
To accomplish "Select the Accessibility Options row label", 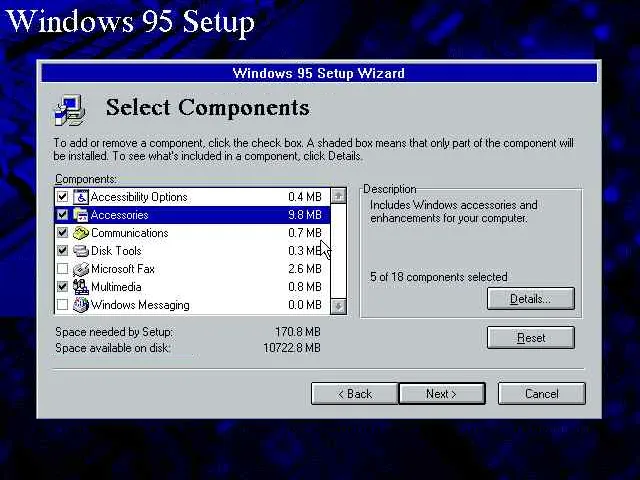I will click(139, 197).
